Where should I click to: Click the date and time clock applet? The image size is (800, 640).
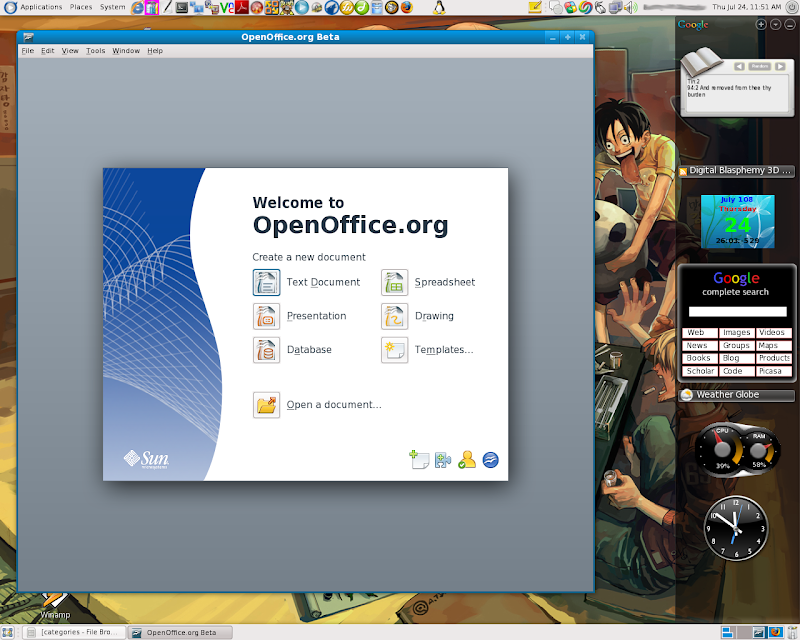(x=746, y=7)
